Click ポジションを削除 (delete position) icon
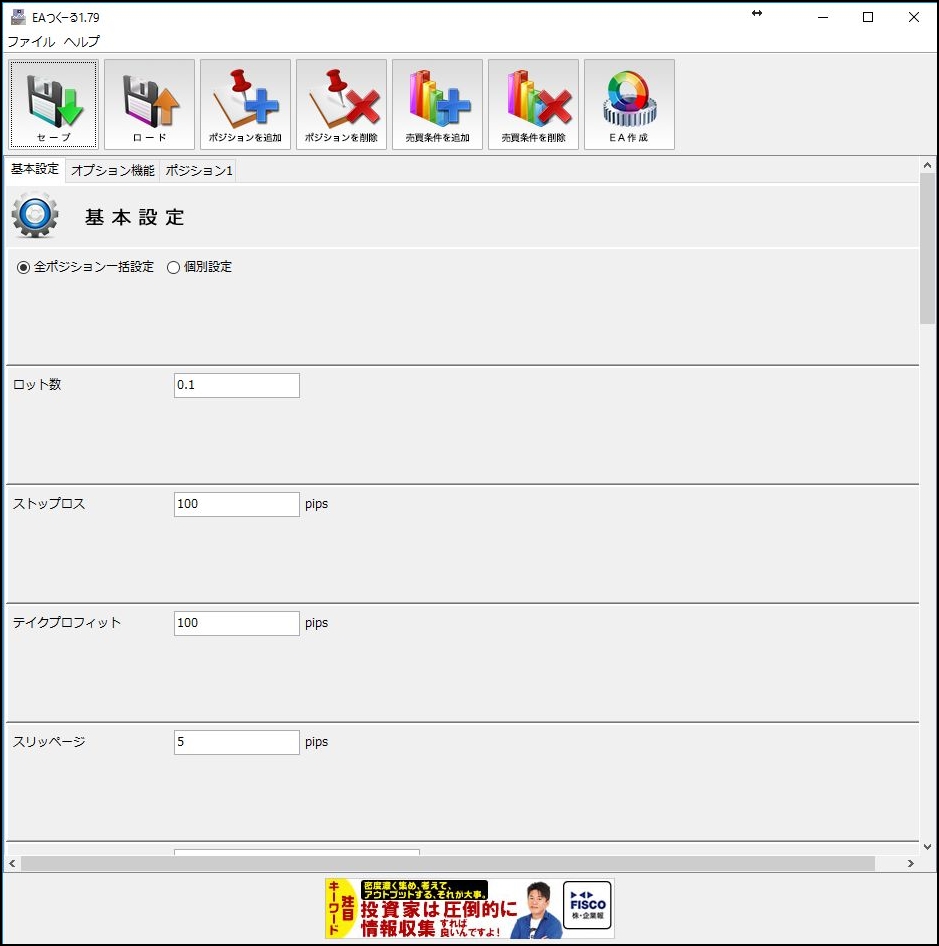This screenshot has height=946, width=939. pos(341,104)
